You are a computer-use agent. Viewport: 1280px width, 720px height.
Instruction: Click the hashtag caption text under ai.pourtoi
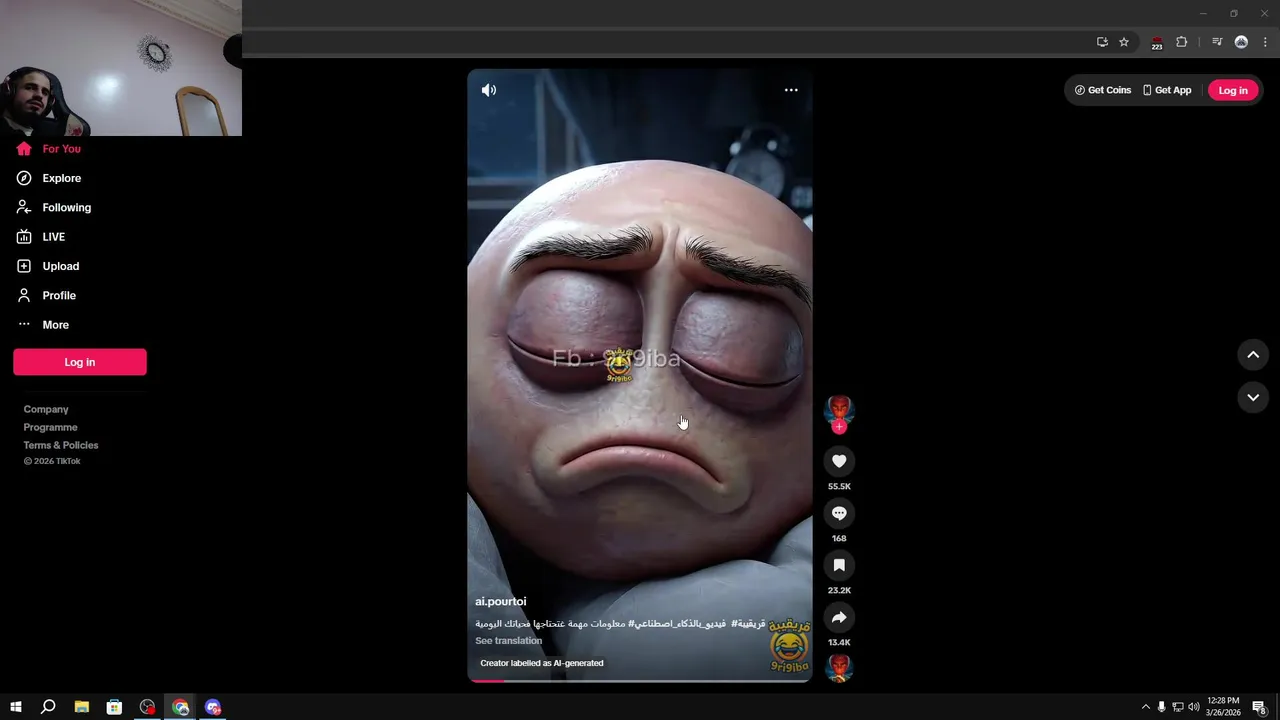(620, 623)
